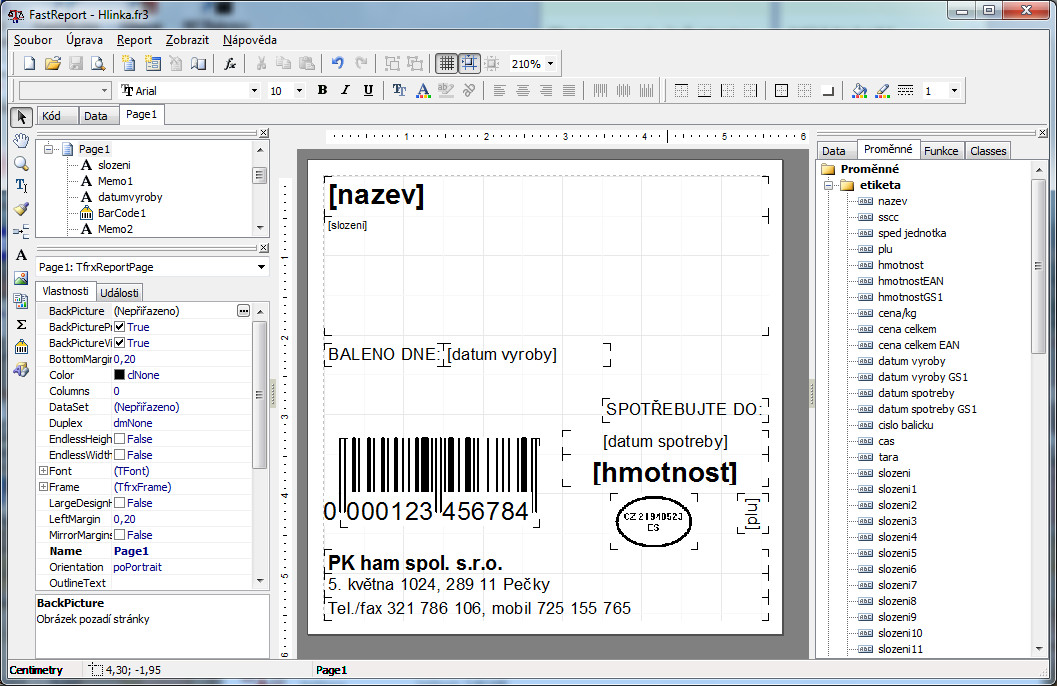This screenshot has width=1057, height=686.
Task: Open the Arial font name dropdown
Action: click(x=254, y=90)
